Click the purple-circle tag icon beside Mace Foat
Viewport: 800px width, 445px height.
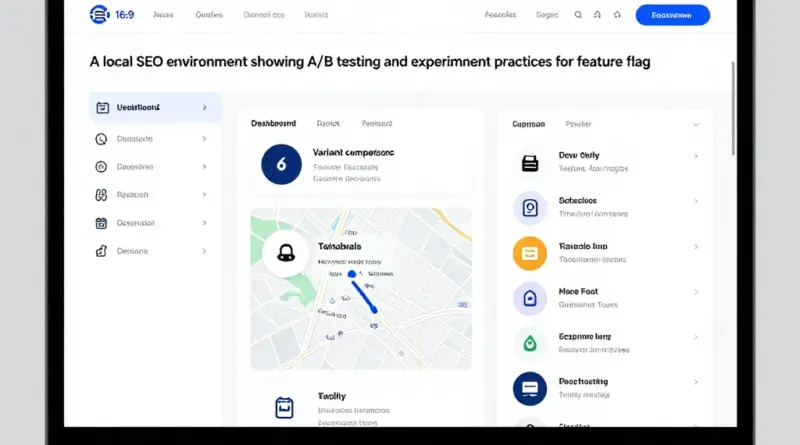coord(530,298)
